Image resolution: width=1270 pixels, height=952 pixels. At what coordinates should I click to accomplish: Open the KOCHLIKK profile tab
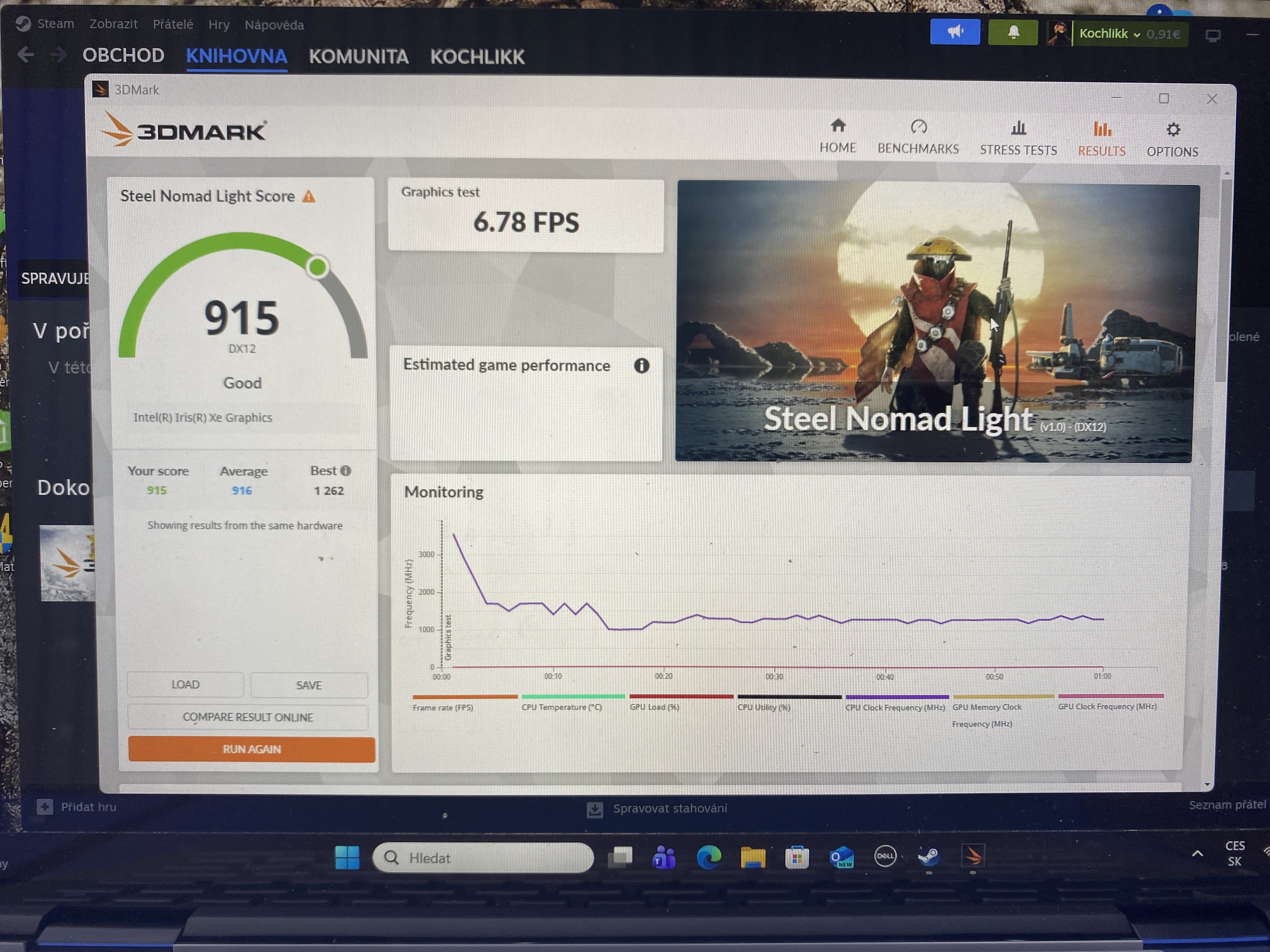(478, 57)
